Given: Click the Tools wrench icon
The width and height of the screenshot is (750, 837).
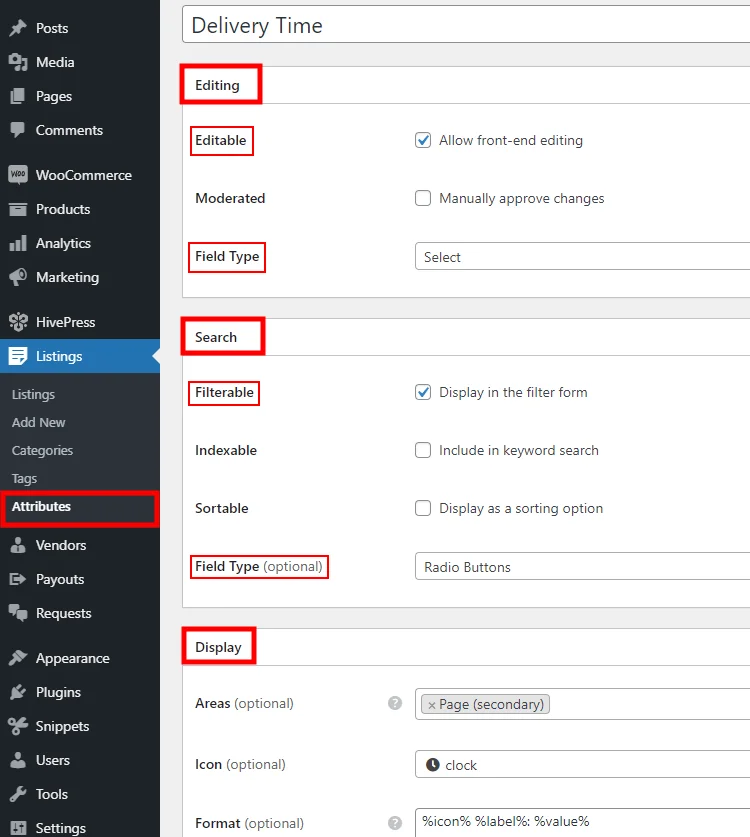Looking at the screenshot, I should click(18, 794).
